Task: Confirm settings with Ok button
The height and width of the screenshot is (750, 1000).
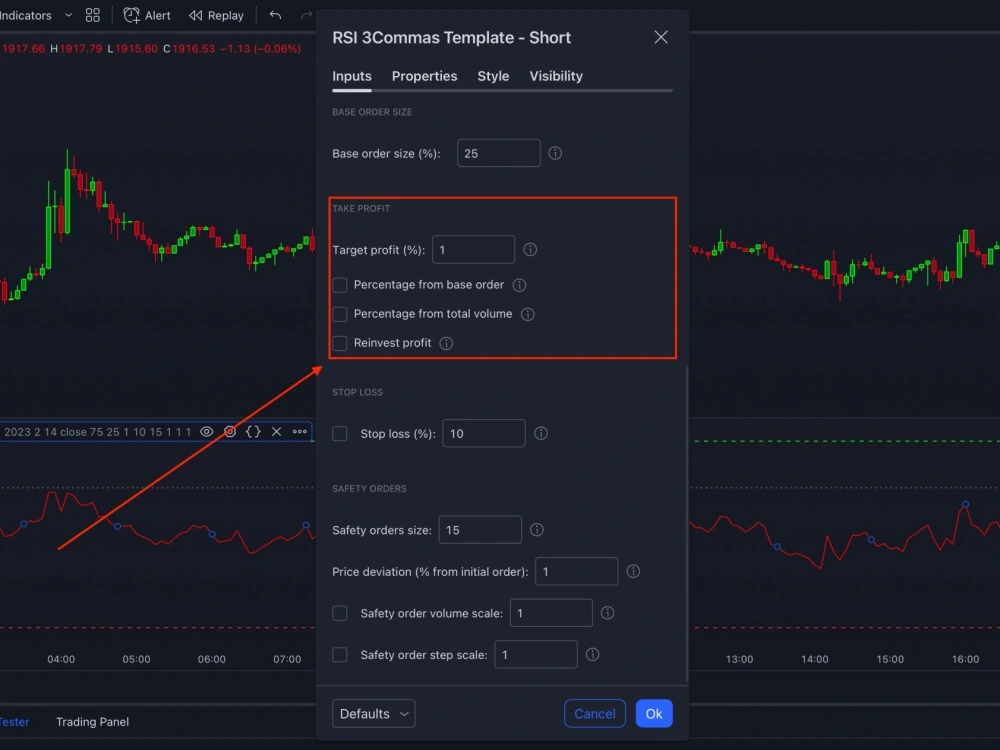Action: click(x=654, y=714)
